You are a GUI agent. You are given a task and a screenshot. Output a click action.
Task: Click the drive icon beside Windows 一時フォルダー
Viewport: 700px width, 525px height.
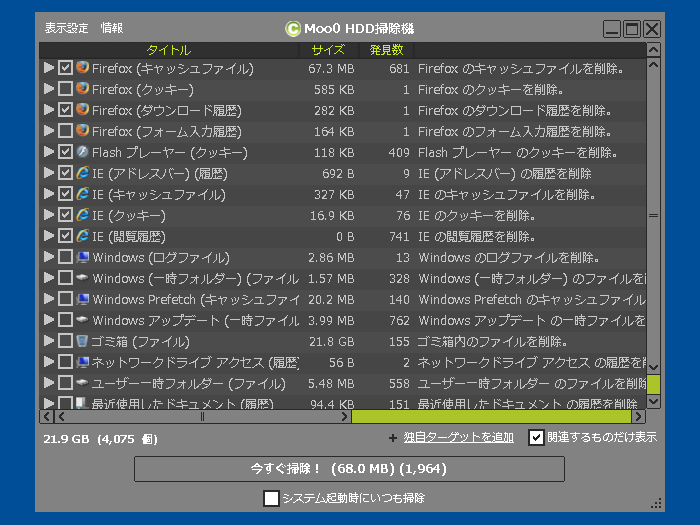point(83,277)
